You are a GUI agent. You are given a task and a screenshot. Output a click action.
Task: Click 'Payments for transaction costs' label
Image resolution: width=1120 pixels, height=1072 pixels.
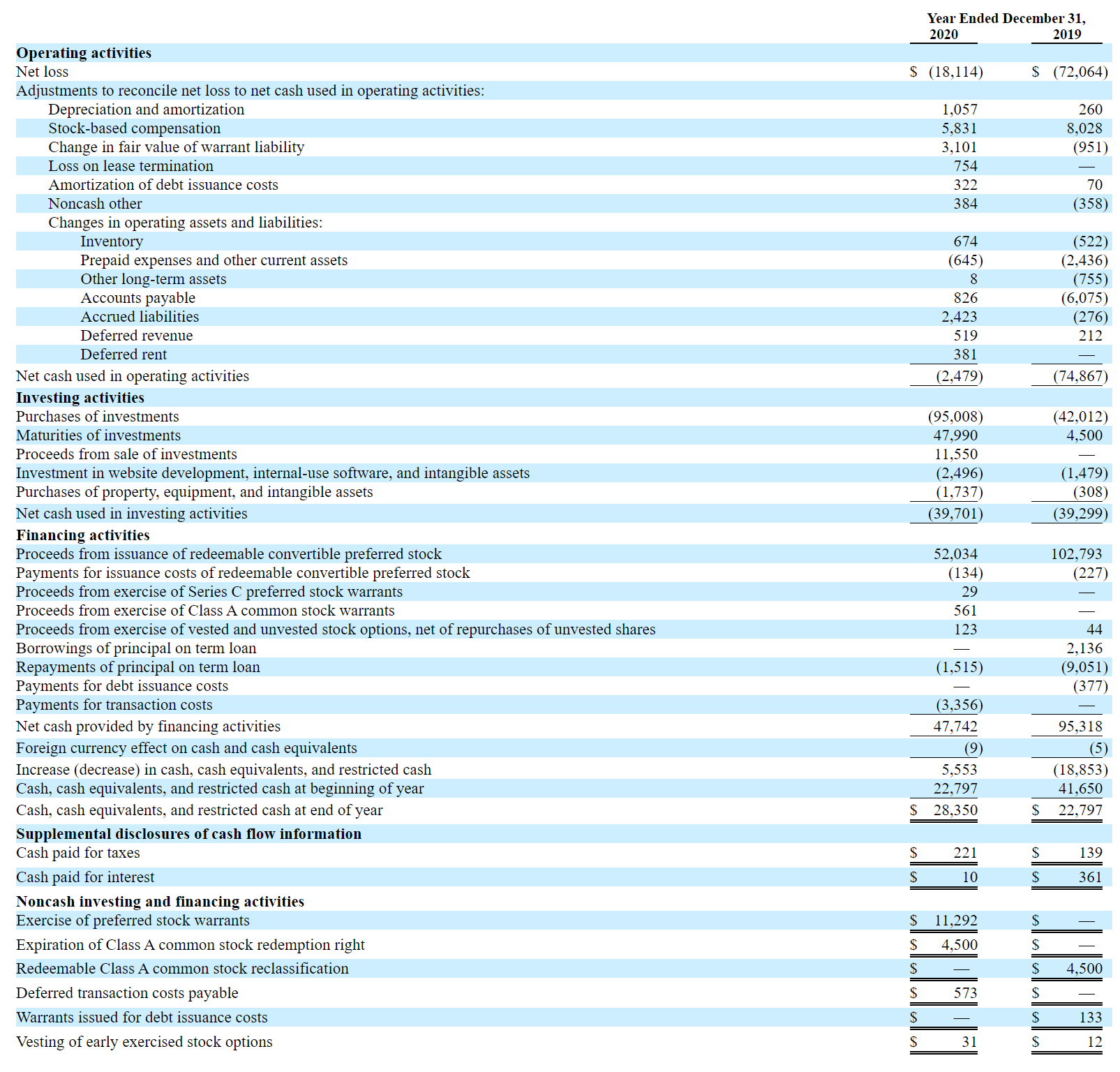click(114, 705)
